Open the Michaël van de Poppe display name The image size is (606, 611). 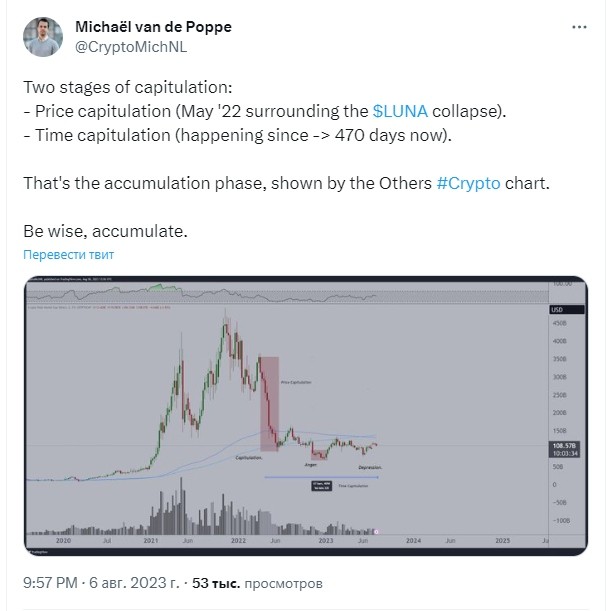point(153,27)
